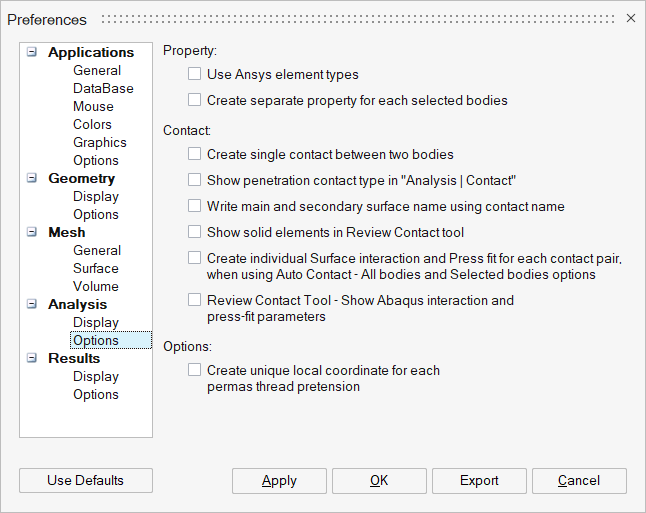
Task: Enable Use Ansys element types checkbox
Action: pyautogui.click(x=194, y=75)
